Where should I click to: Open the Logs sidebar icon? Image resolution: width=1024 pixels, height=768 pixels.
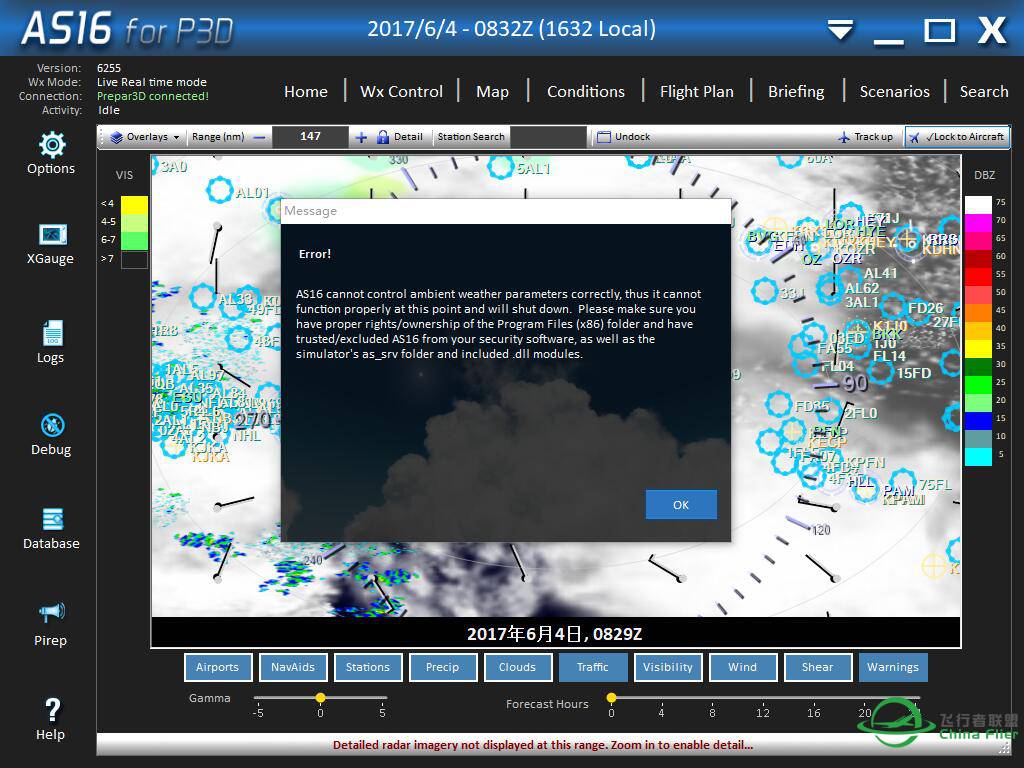(x=52, y=332)
